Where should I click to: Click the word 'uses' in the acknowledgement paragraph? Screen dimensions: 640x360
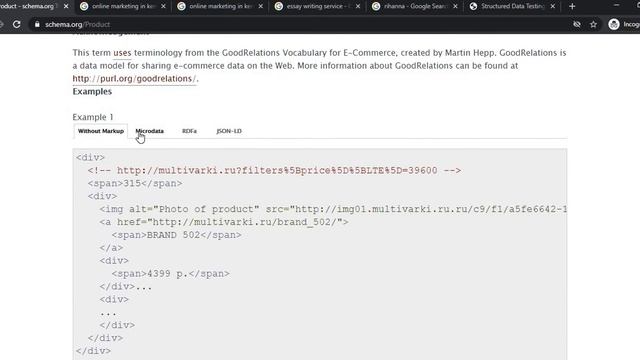point(122,53)
